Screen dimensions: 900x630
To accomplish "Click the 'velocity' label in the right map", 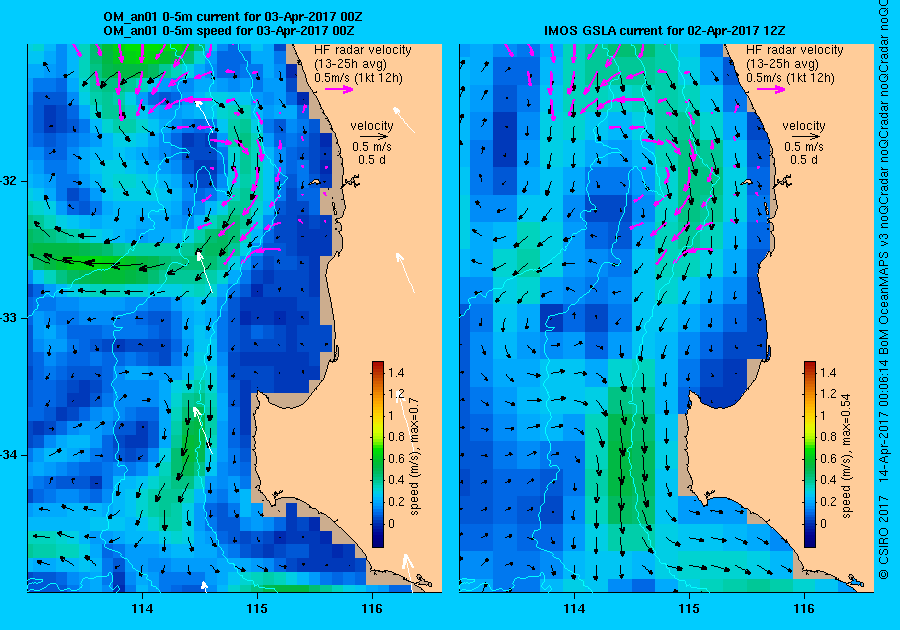I will click(804, 126).
